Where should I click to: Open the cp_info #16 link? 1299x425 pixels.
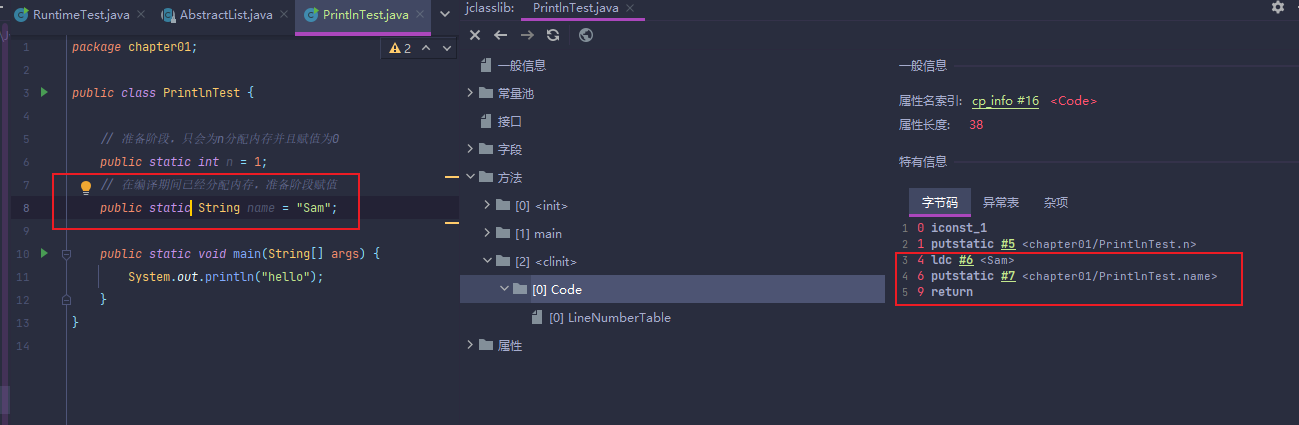tap(1005, 101)
